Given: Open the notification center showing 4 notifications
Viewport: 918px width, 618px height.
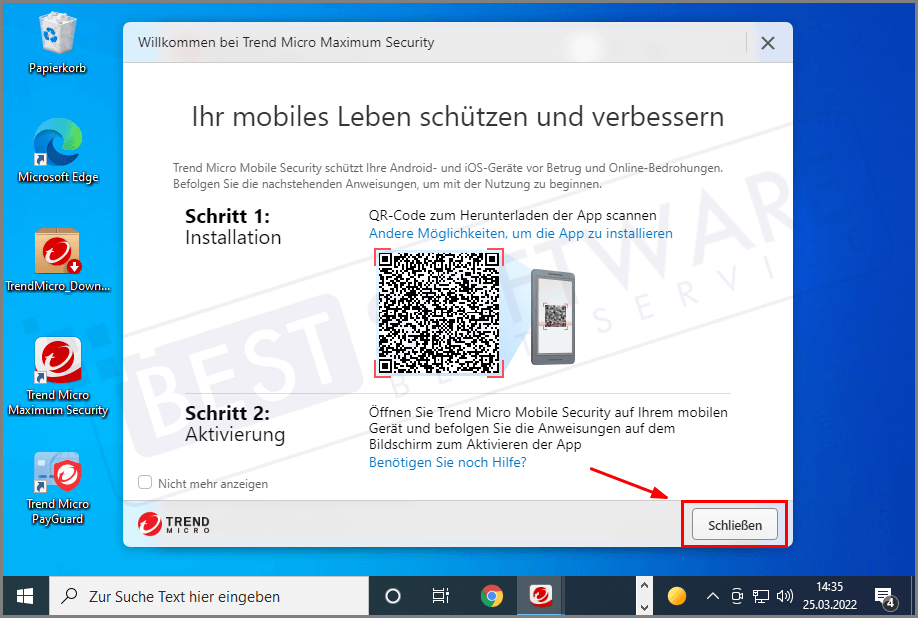Looking at the screenshot, I should (x=884, y=595).
